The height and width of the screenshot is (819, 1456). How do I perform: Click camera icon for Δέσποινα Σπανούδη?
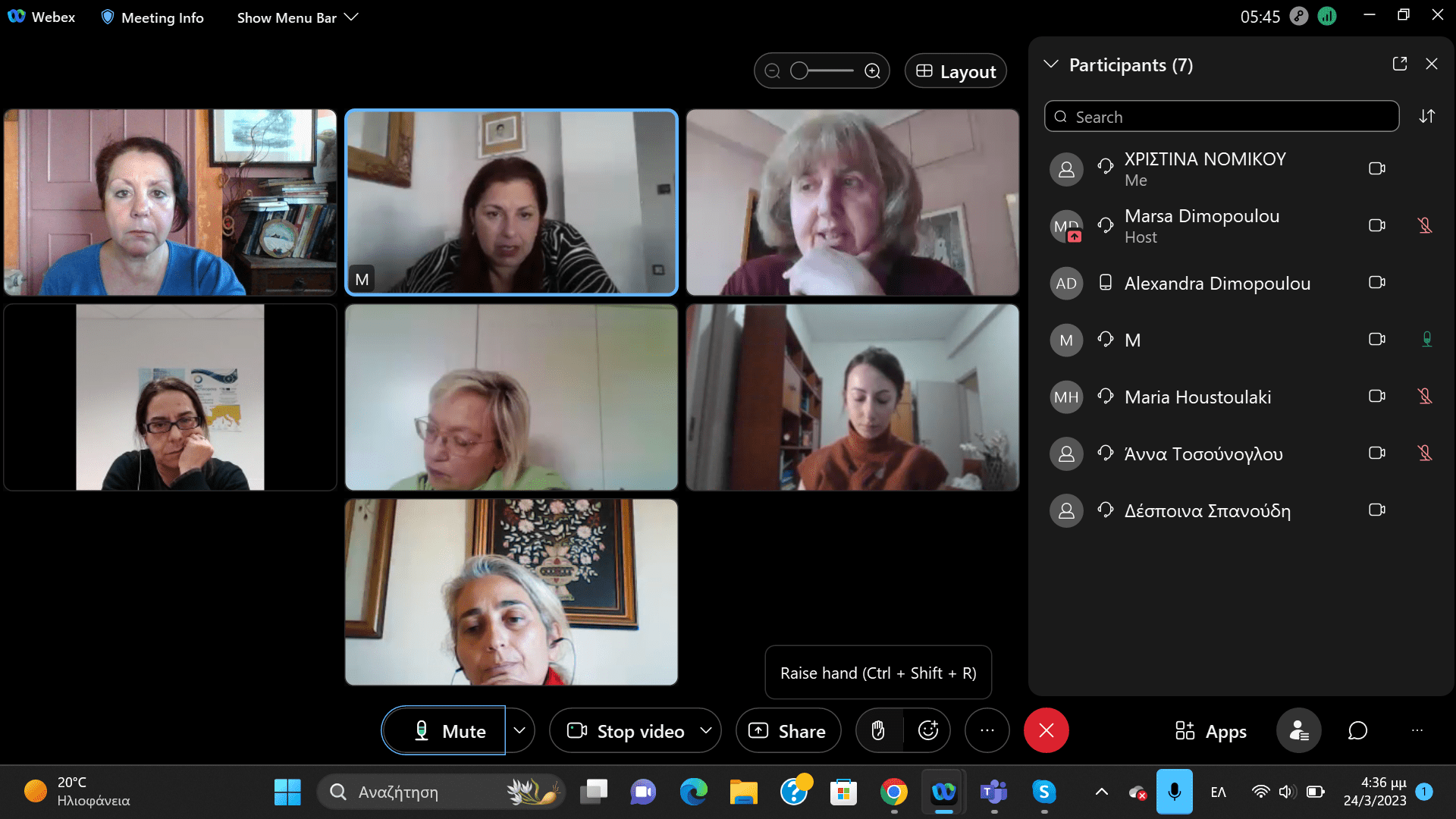(x=1377, y=510)
